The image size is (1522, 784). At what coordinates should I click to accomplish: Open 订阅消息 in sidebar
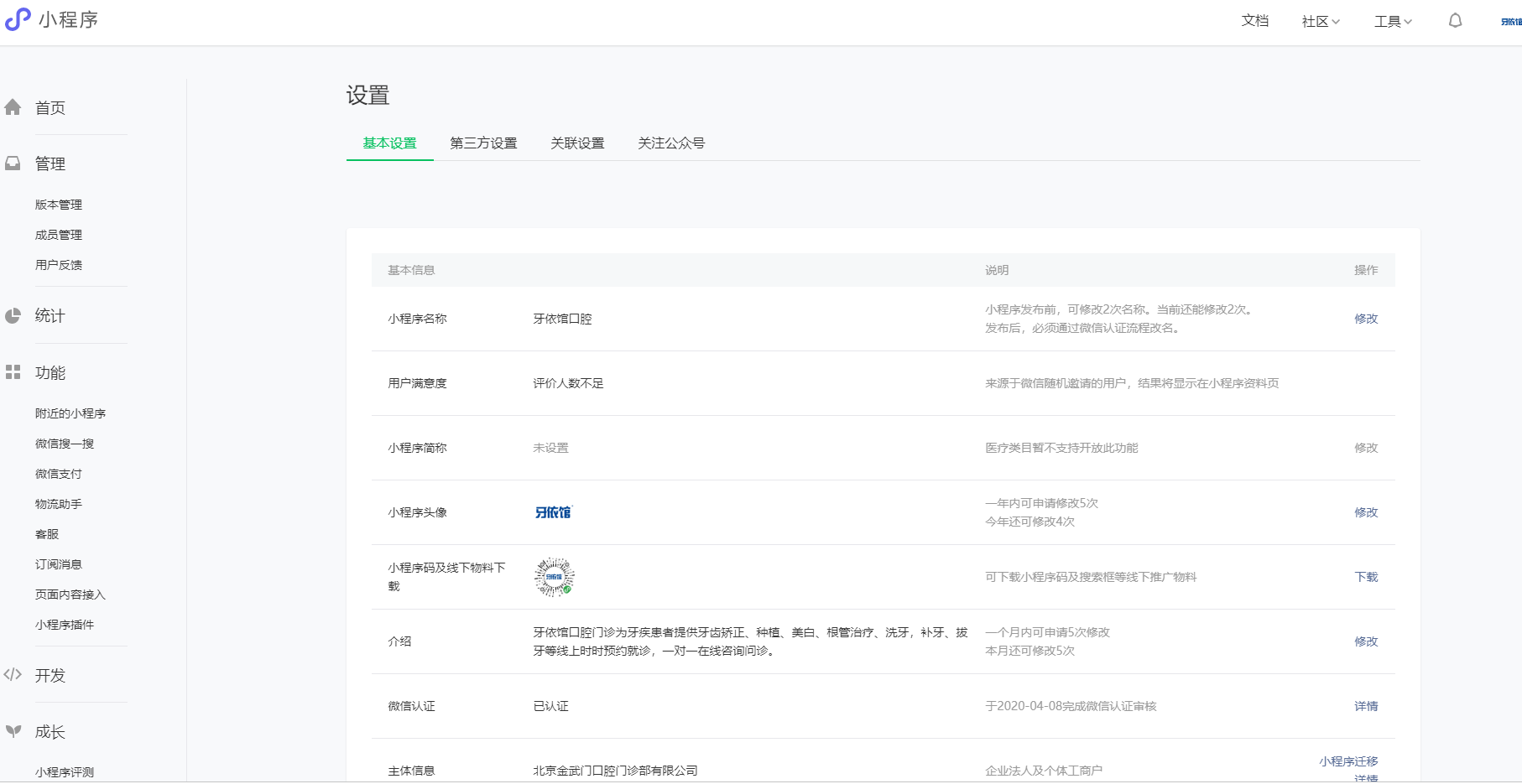click(x=59, y=564)
